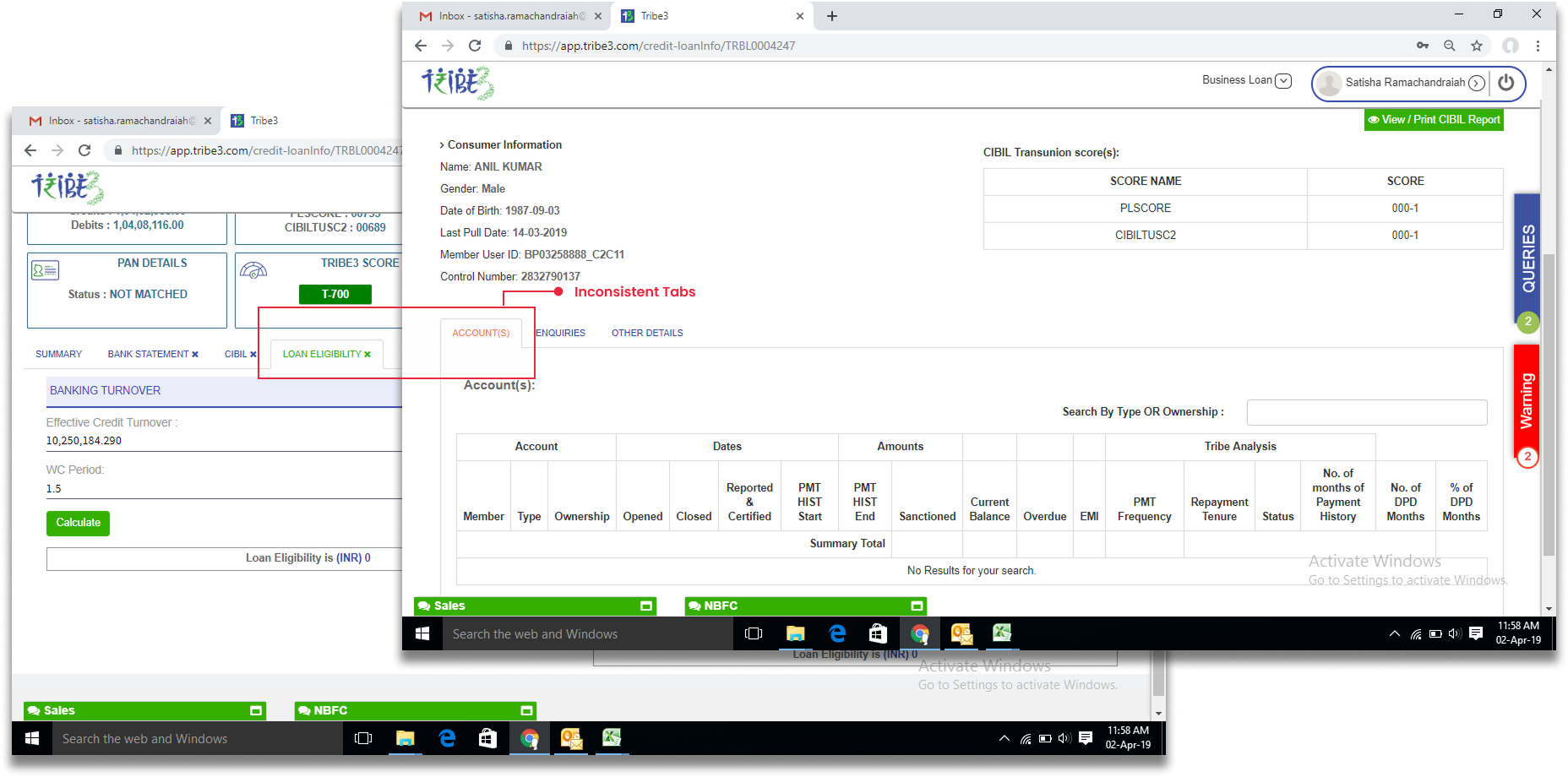Open Task View on front taskbar

(x=754, y=633)
